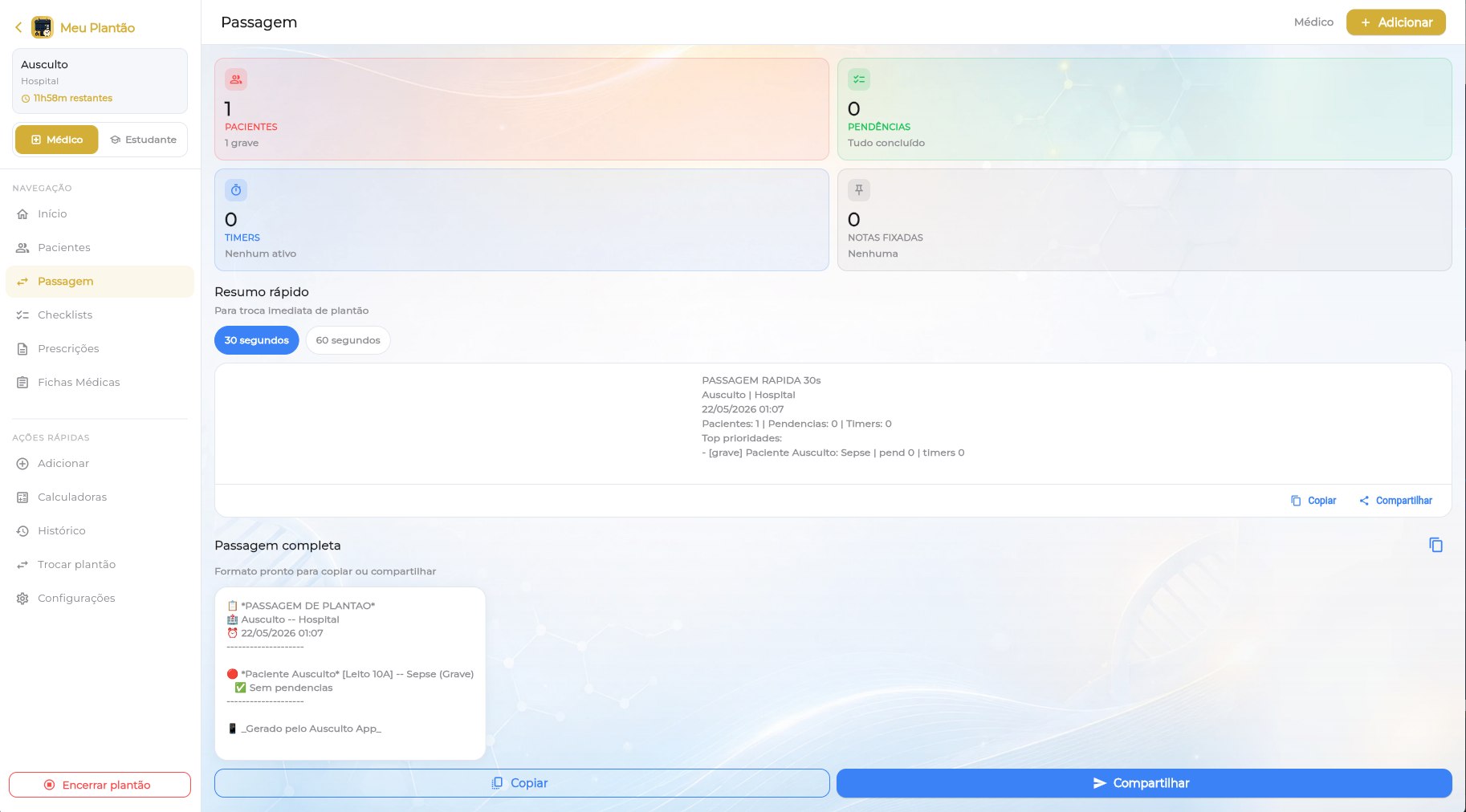The height and width of the screenshot is (812, 1466).
Task: Switch to Médico mode toggle
Action: (56, 140)
